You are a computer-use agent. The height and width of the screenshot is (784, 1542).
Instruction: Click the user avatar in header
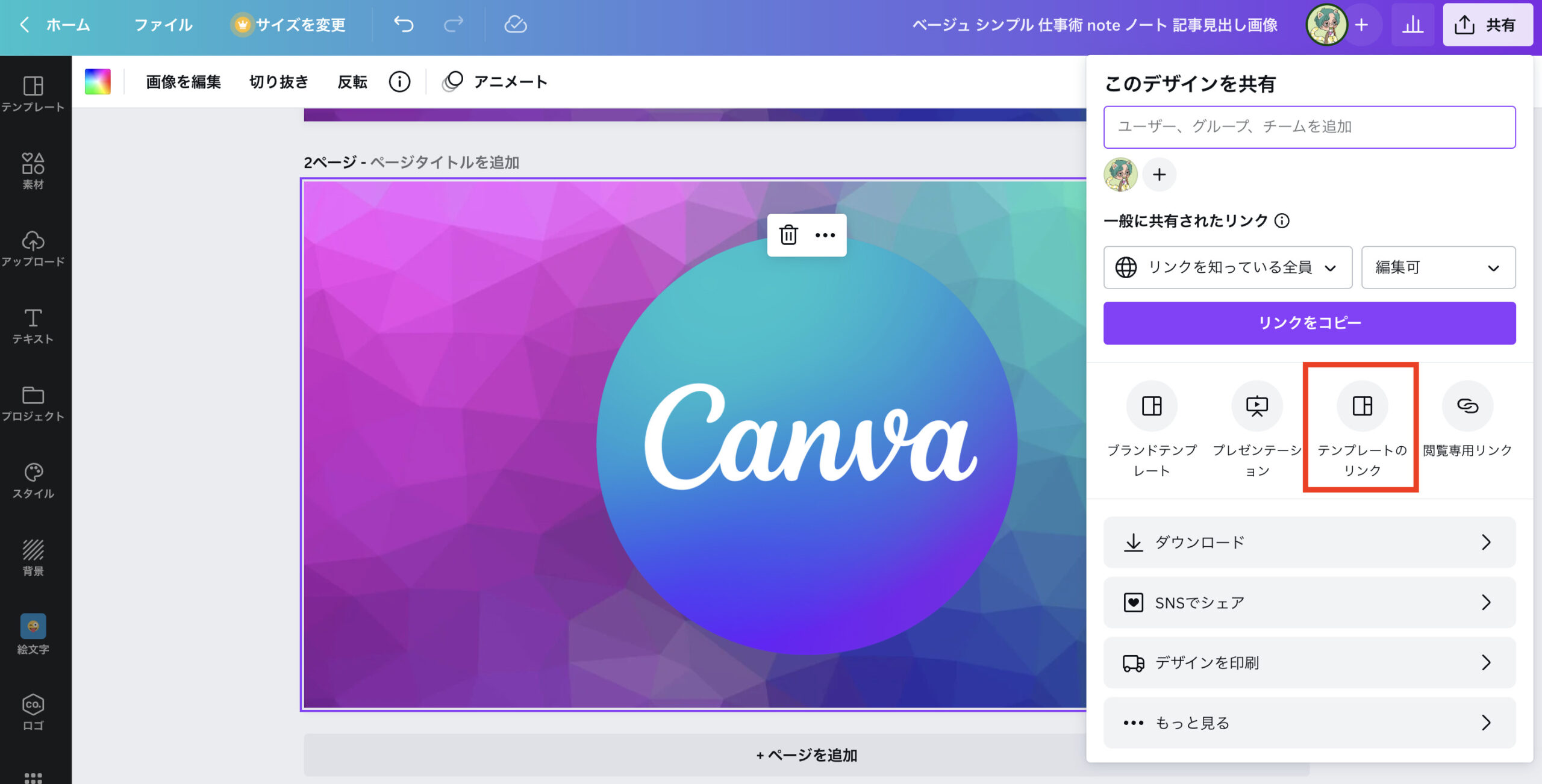pos(1326,25)
